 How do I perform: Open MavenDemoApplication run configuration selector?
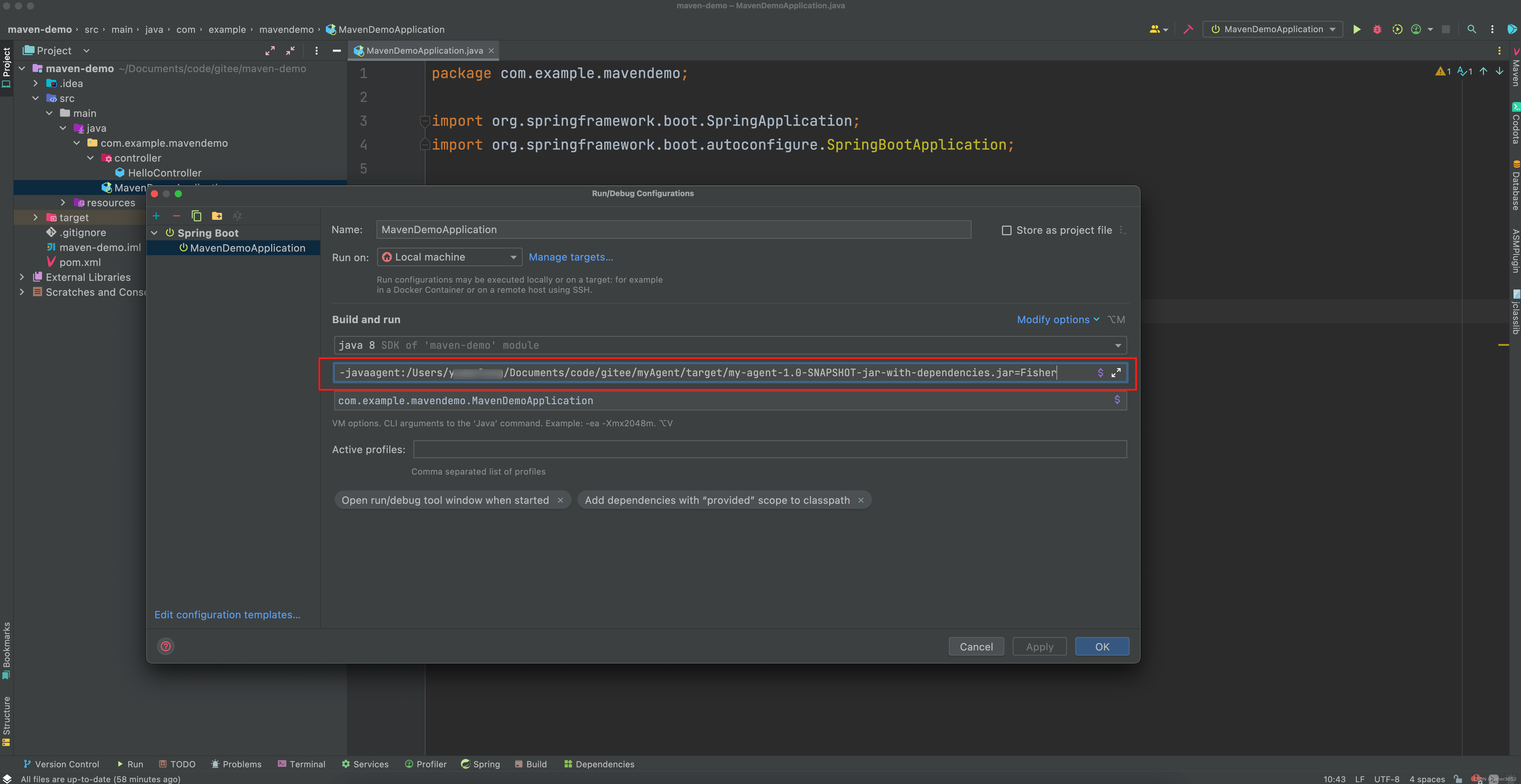pyautogui.click(x=1272, y=30)
